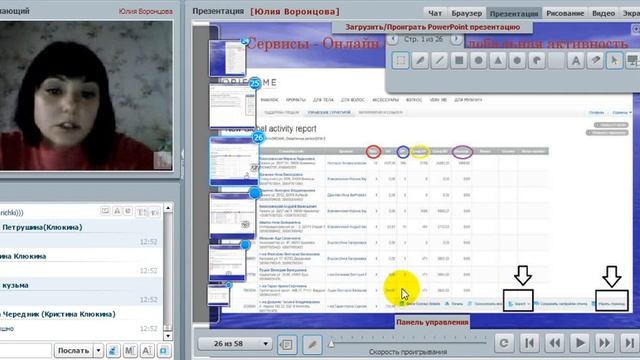Click the panel divider collapse handle
This screenshot has width=640, height=360.
tap(182, 163)
